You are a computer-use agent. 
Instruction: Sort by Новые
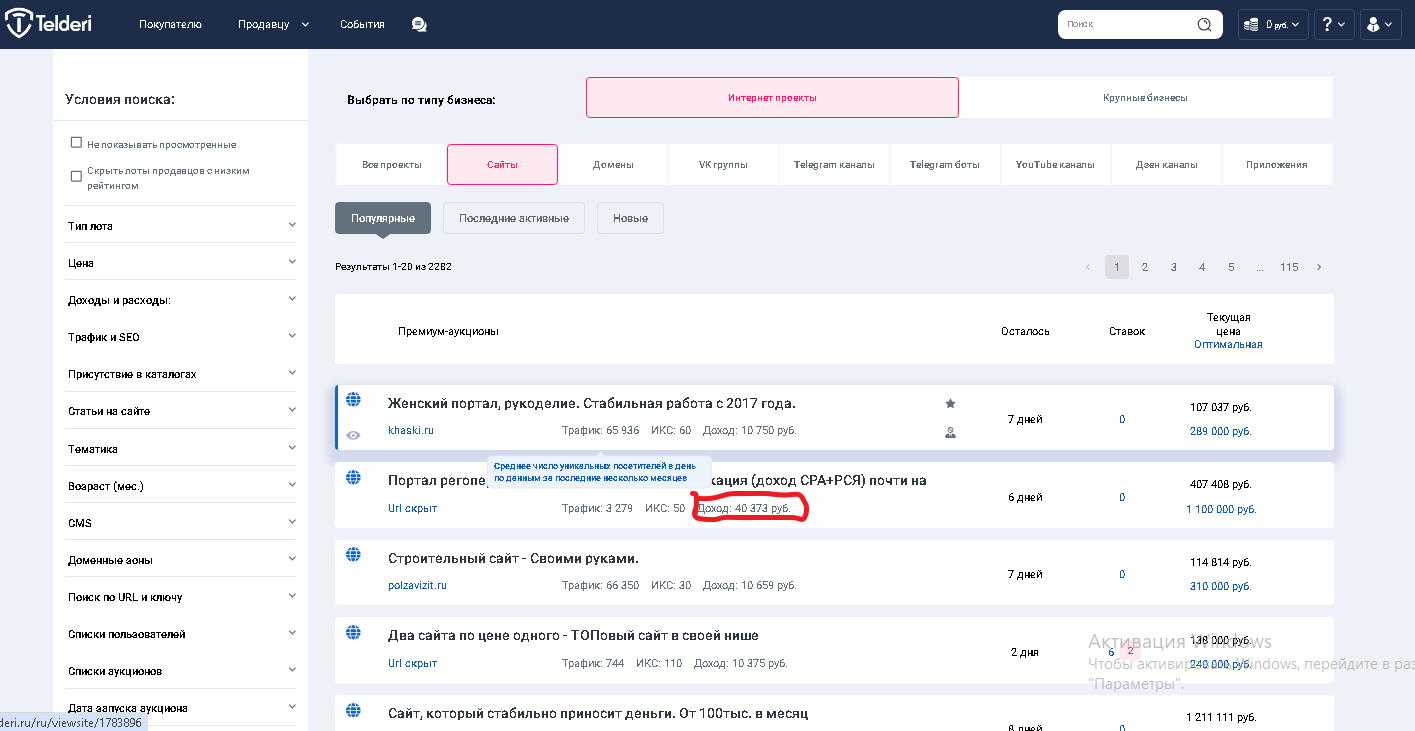point(630,218)
